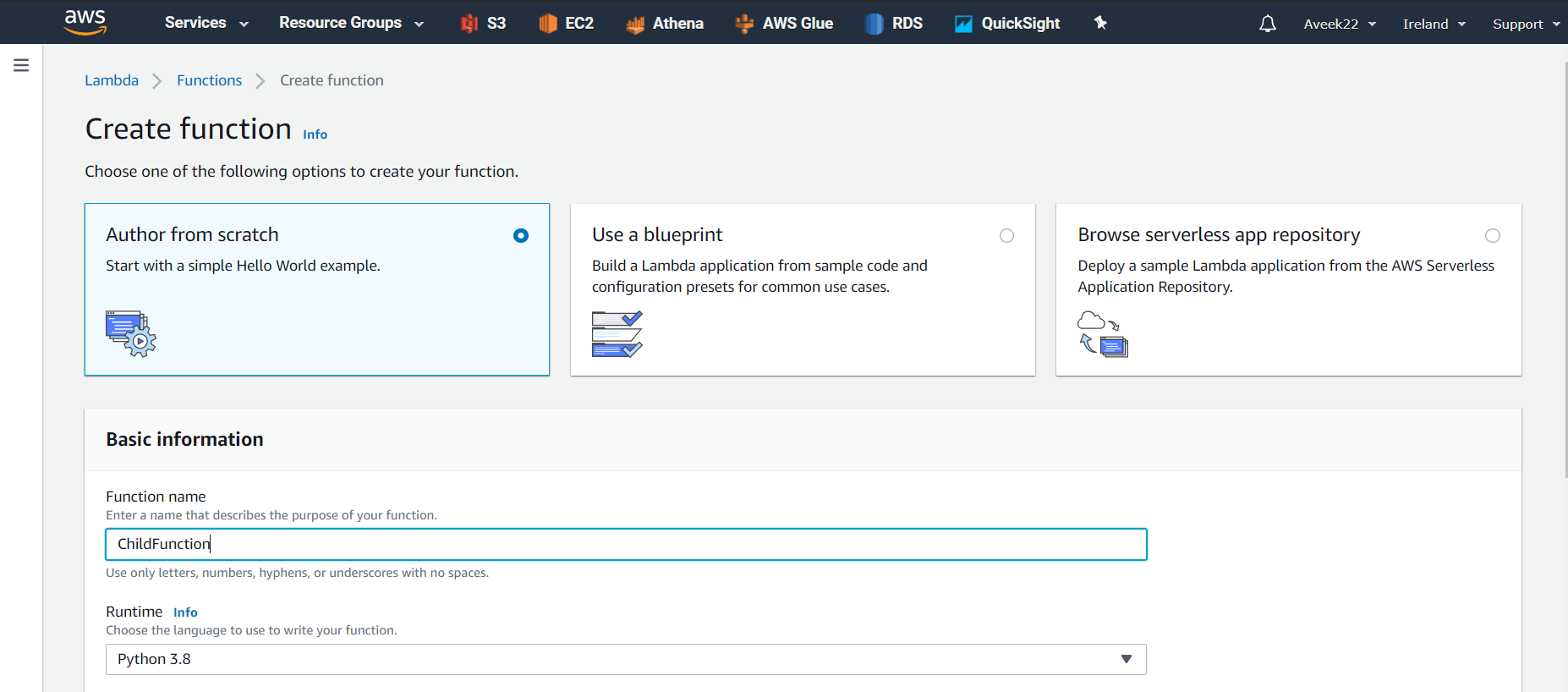1568x692 pixels.
Task: Open the AWS Glue shortcut icon
Action: click(x=744, y=24)
